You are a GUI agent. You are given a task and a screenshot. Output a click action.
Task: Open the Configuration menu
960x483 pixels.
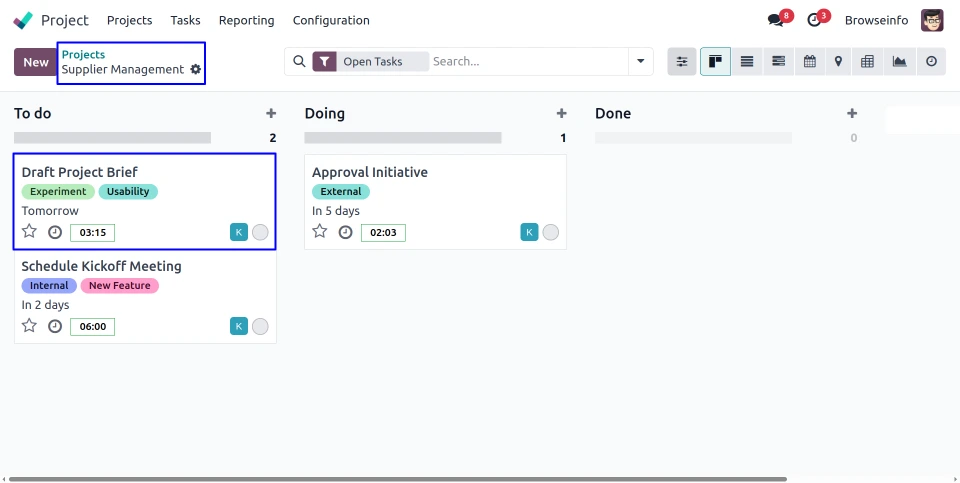pyautogui.click(x=331, y=20)
